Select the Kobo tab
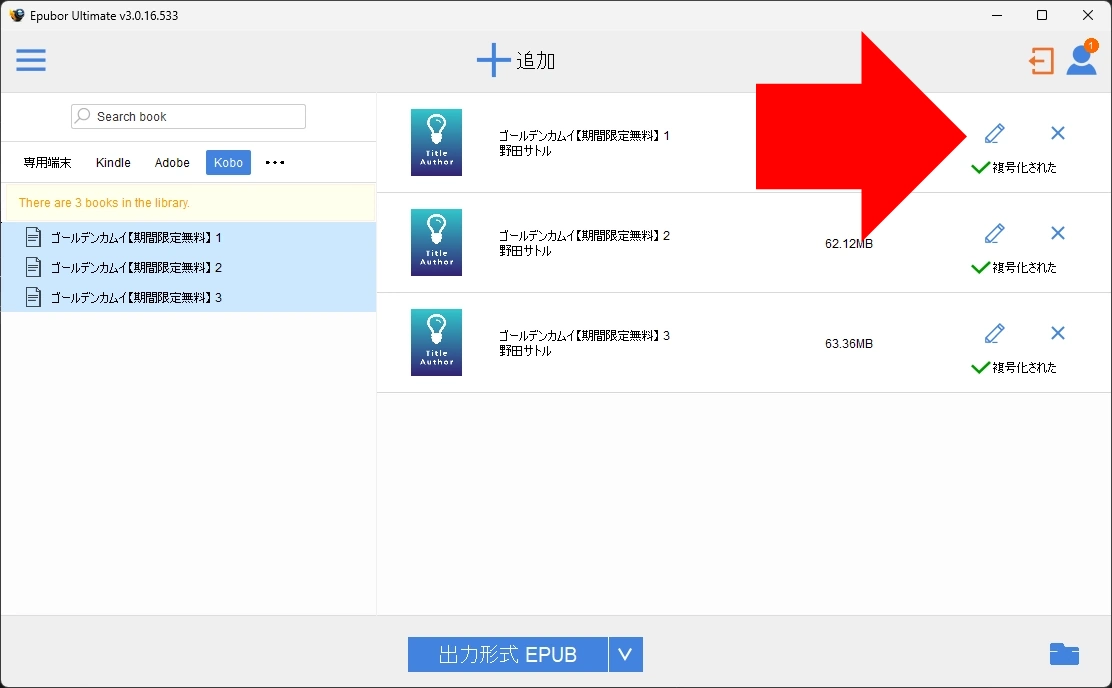This screenshot has height=688, width=1112. pos(228,163)
